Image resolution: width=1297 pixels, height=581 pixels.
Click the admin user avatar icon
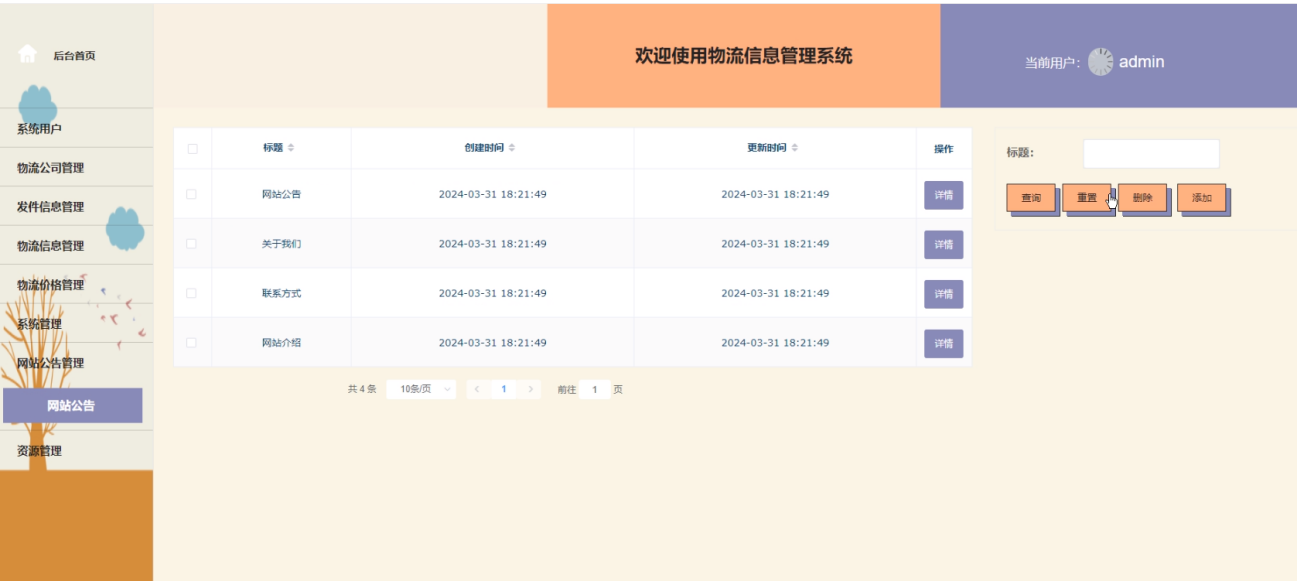point(1100,62)
